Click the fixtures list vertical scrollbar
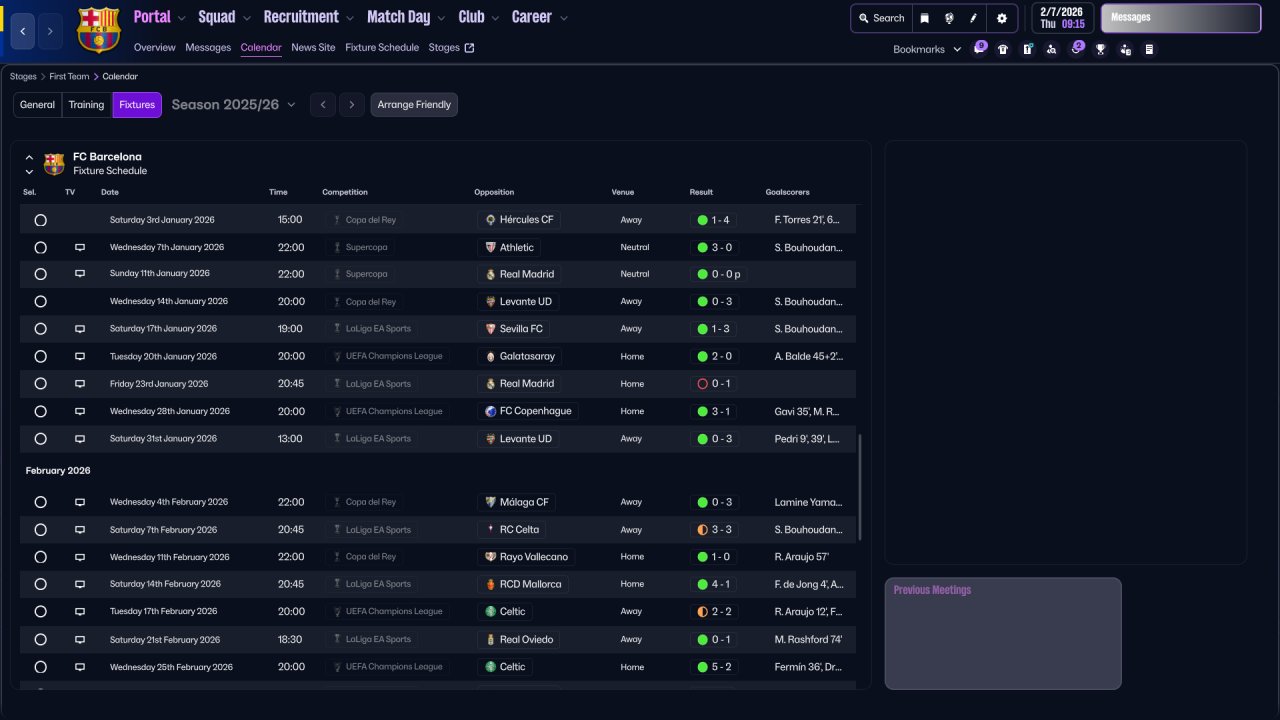Viewport: 1280px width, 720px height. (860, 488)
